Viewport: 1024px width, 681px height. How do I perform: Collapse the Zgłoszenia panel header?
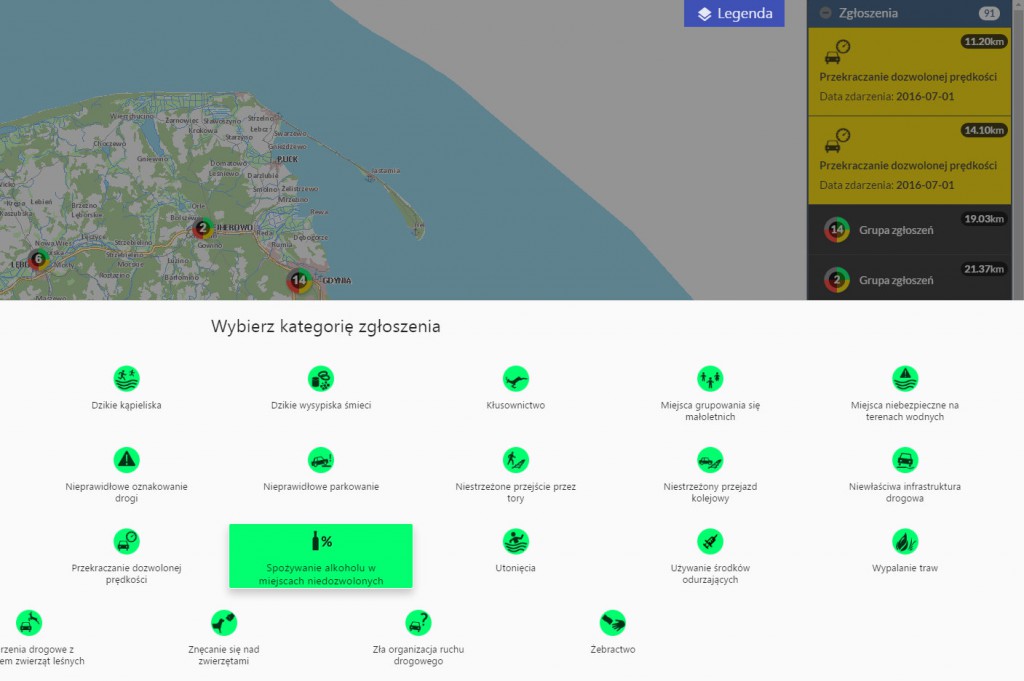tap(825, 14)
